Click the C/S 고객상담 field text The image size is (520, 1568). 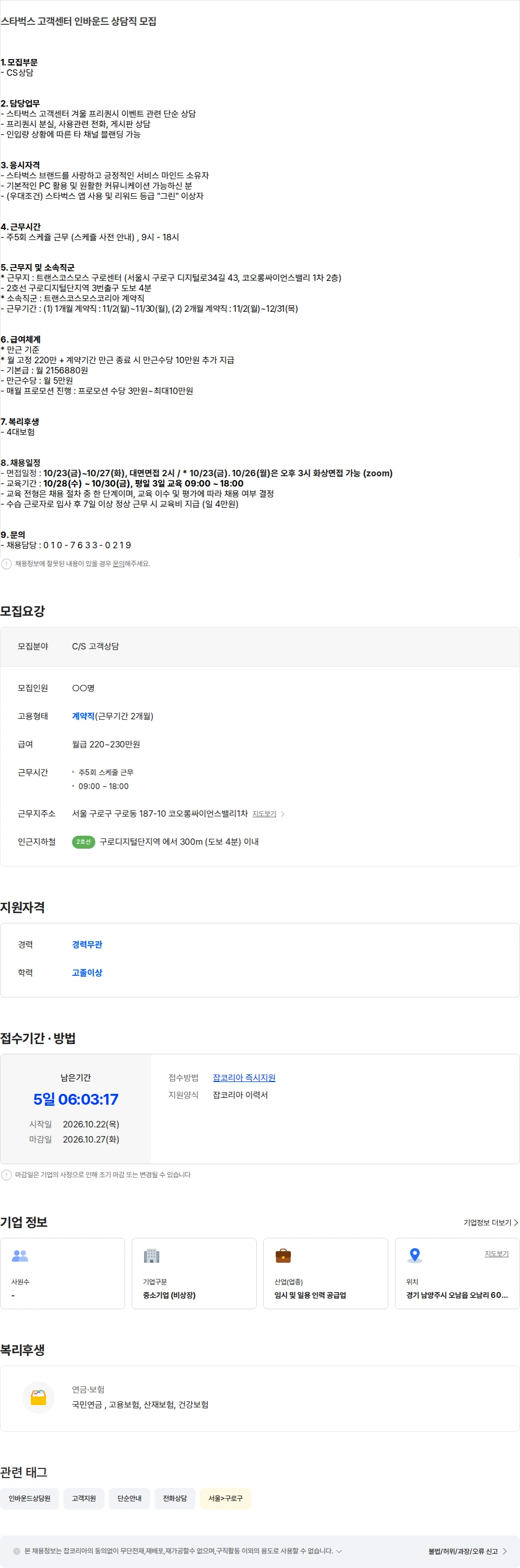point(95,646)
